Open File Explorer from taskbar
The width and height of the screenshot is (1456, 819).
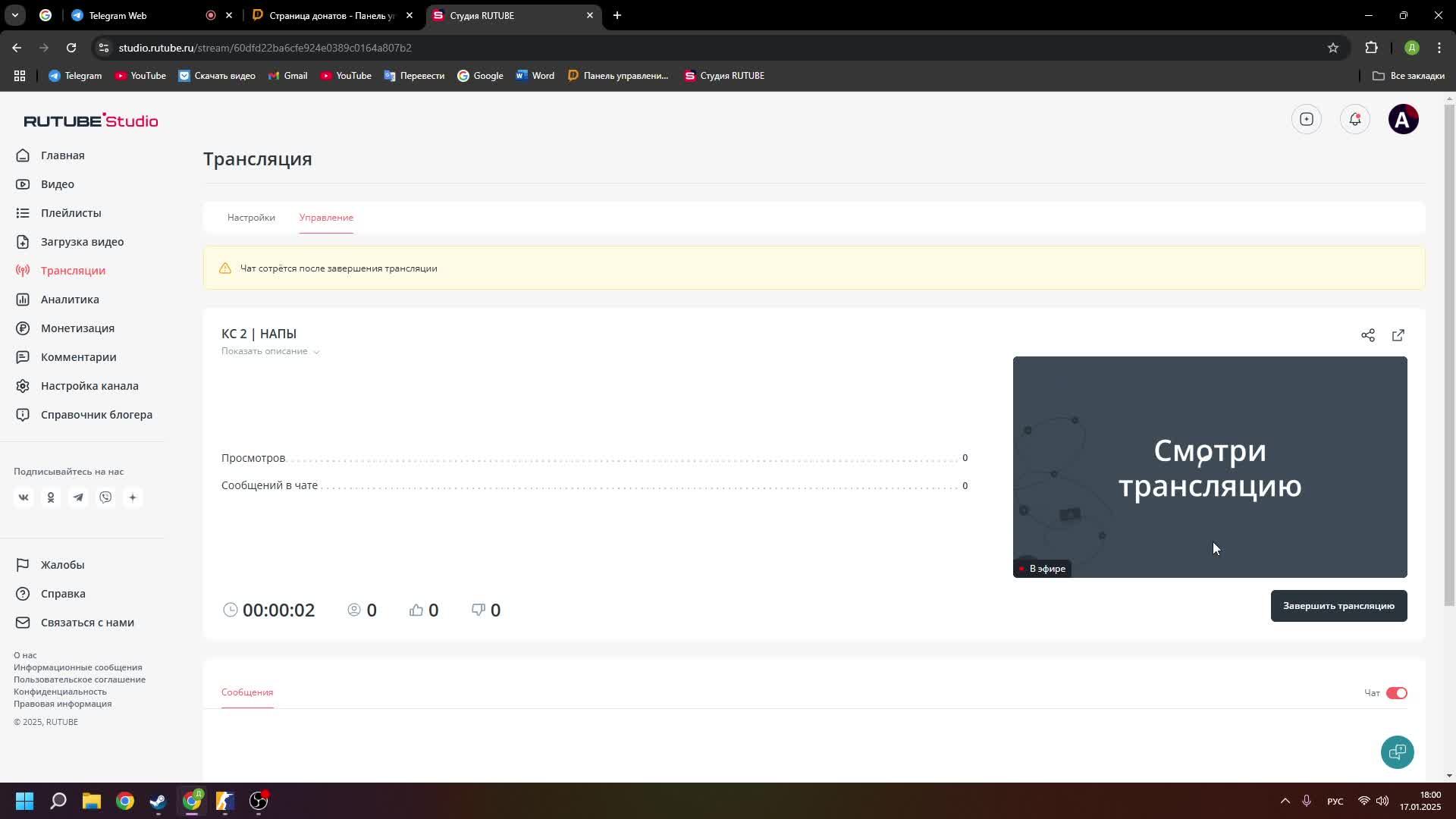92,801
